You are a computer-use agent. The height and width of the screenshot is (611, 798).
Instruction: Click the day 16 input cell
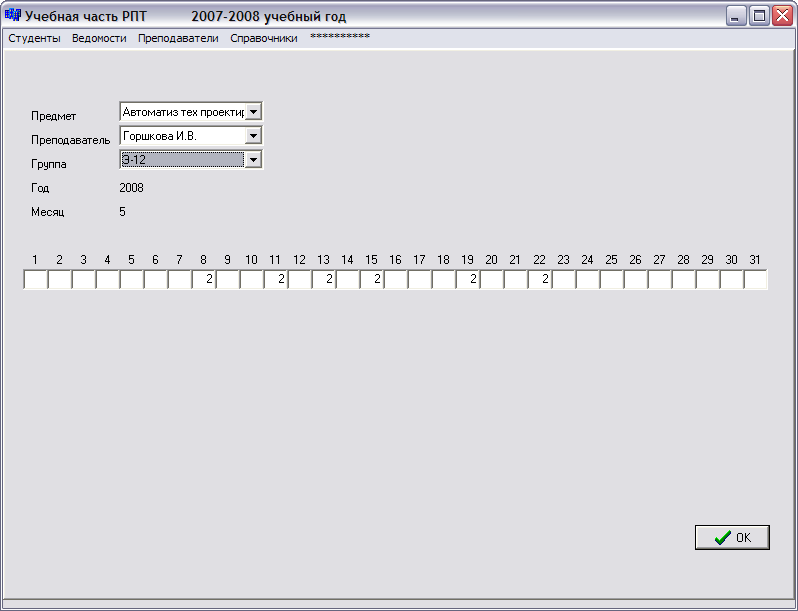tap(396, 279)
